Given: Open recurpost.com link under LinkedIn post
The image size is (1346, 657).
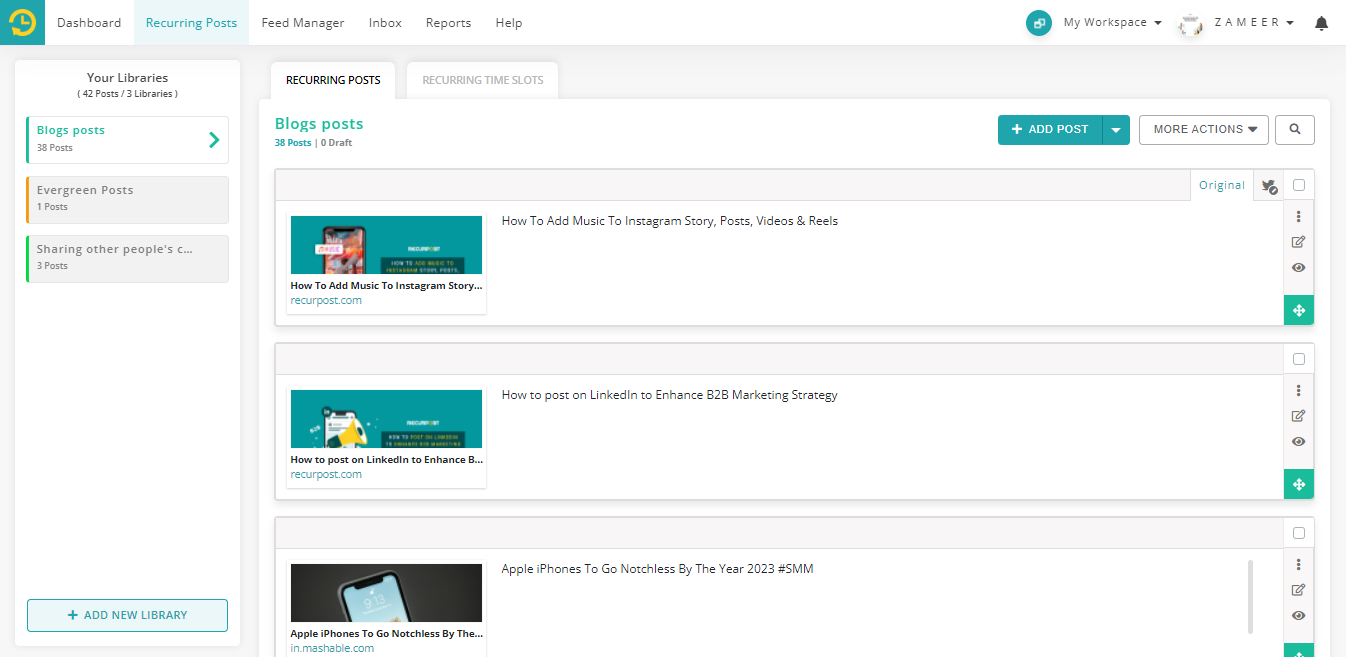Looking at the screenshot, I should (x=326, y=475).
